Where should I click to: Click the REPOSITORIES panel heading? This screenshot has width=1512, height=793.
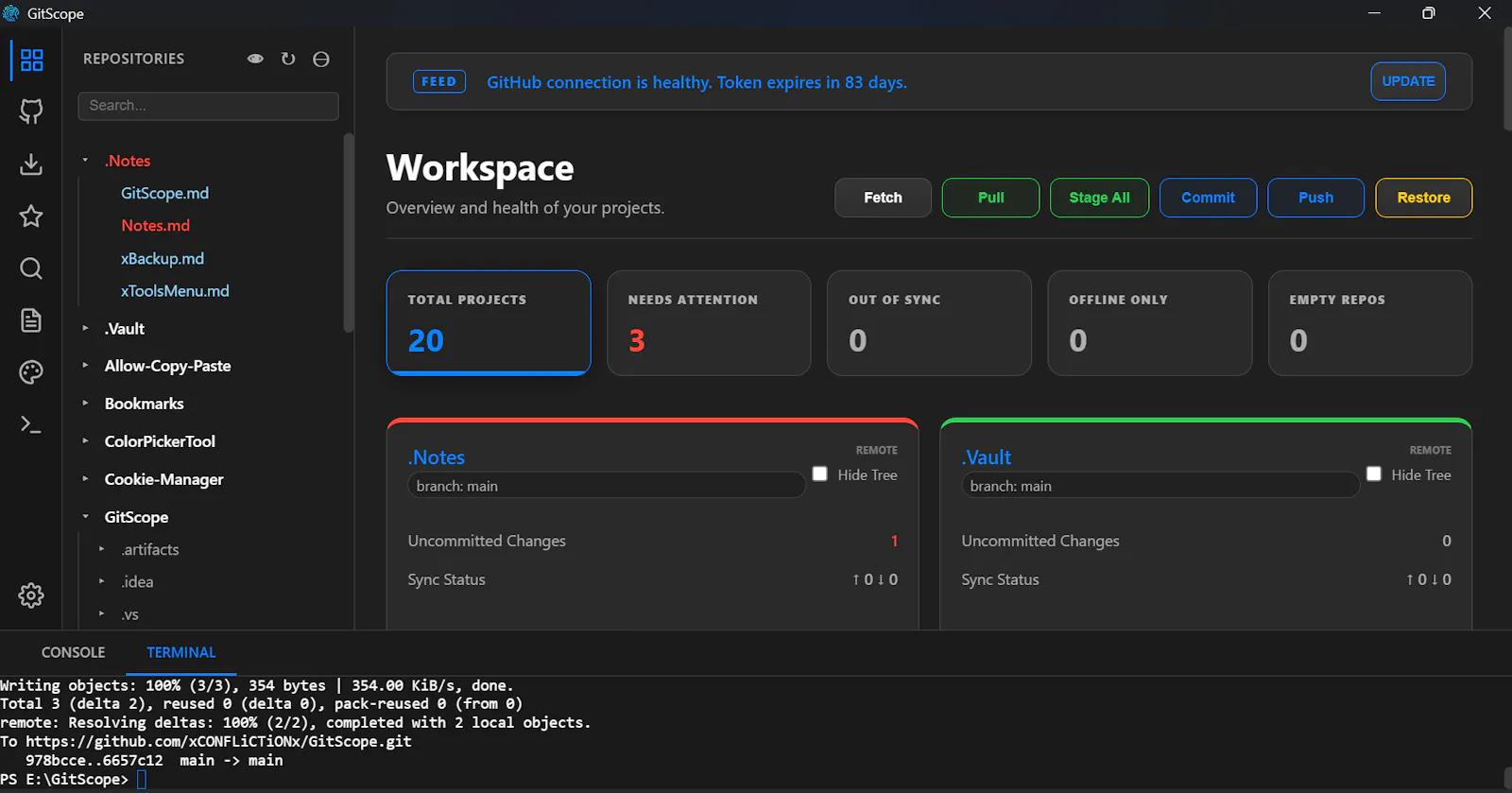(133, 59)
